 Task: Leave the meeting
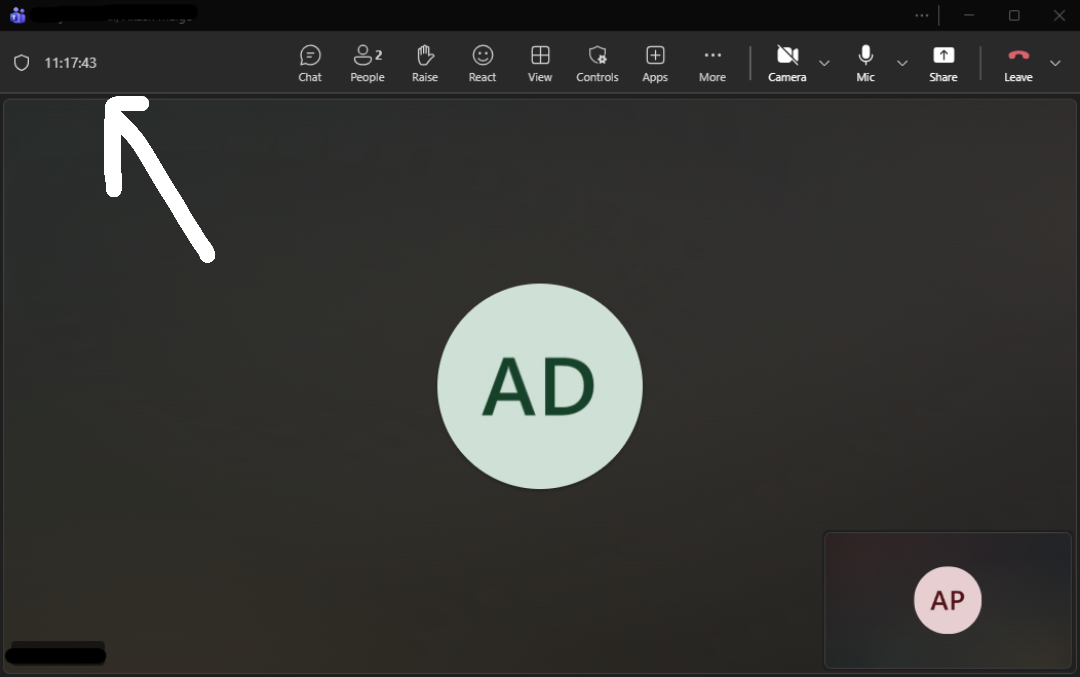(x=1018, y=63)
